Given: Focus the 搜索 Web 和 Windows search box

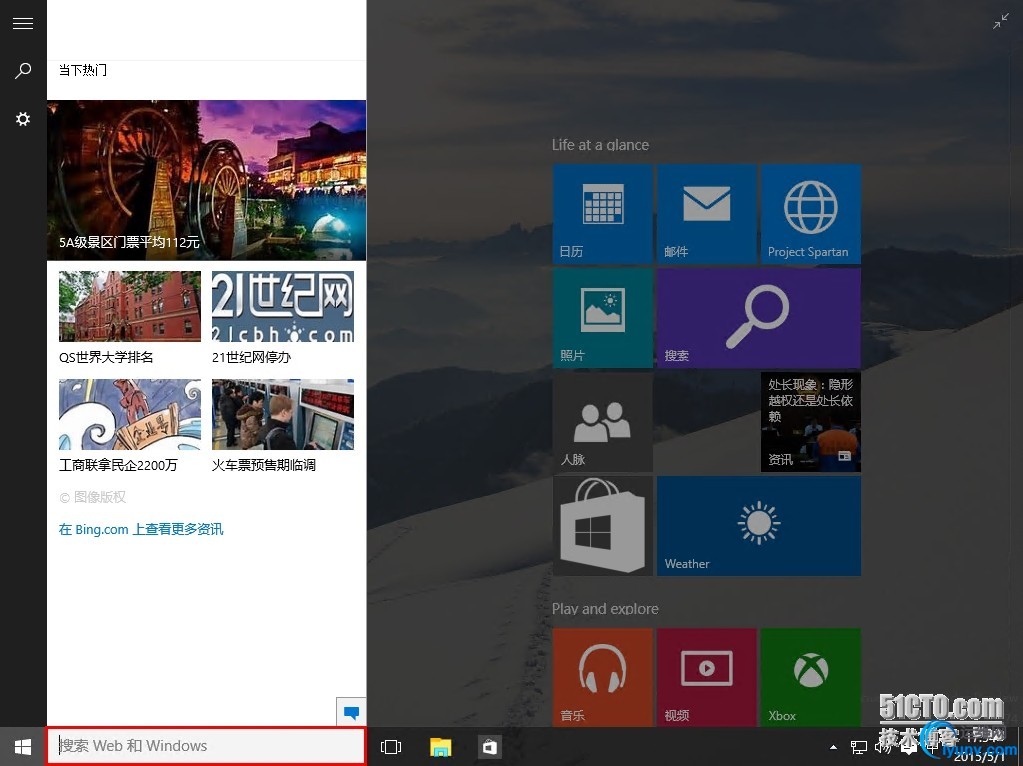Looking at the screenshot, I should tap(206, 746).
